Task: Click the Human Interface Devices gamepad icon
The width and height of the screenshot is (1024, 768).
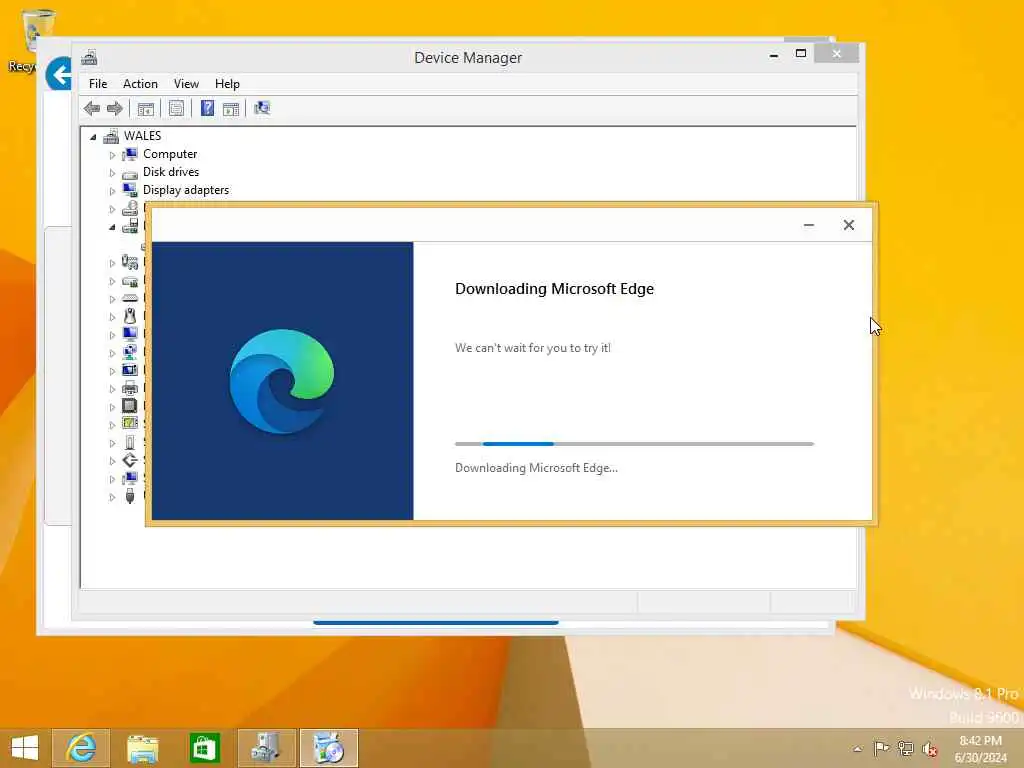Action: pyautogui.click(x=130, y=262)
